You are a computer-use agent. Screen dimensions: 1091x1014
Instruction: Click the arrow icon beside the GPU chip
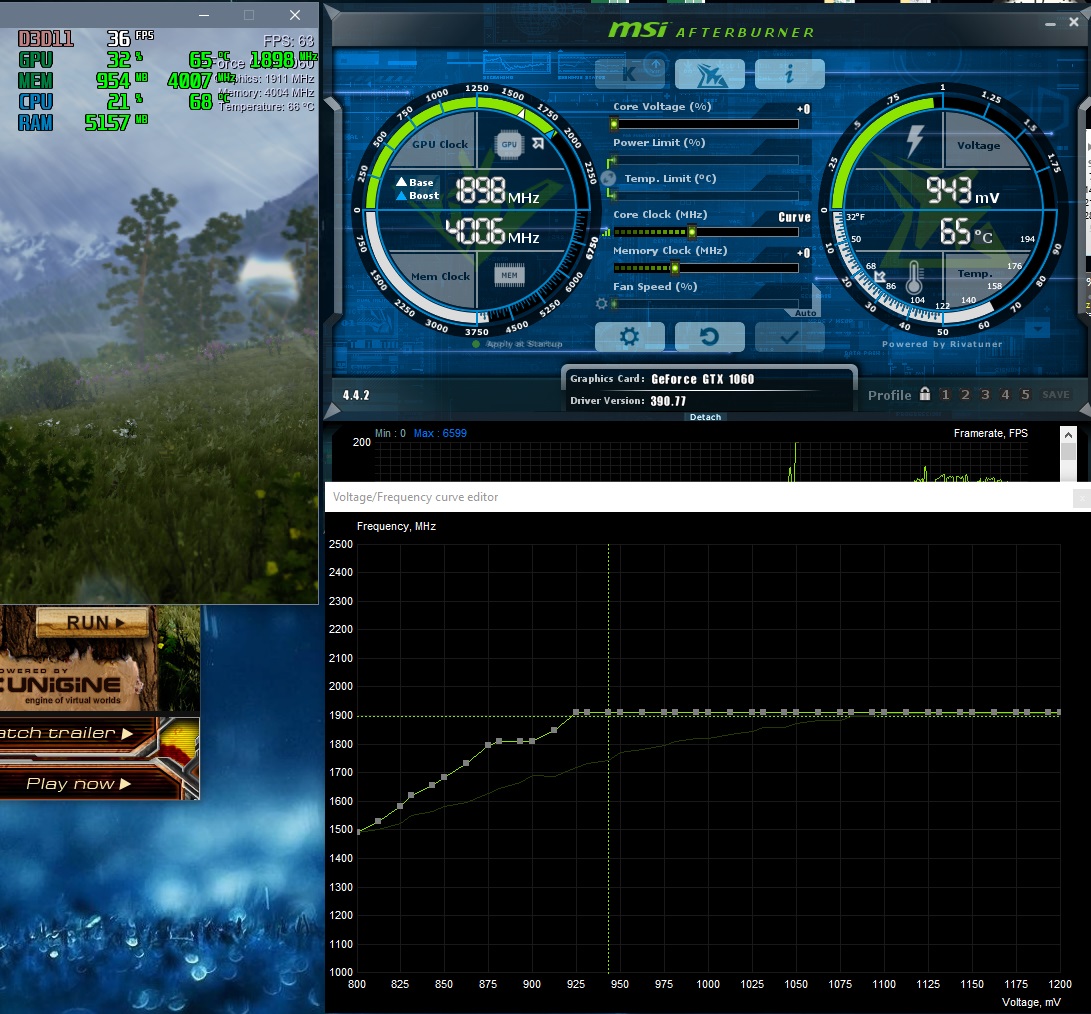pyautogui.click(x=538, y=143)
